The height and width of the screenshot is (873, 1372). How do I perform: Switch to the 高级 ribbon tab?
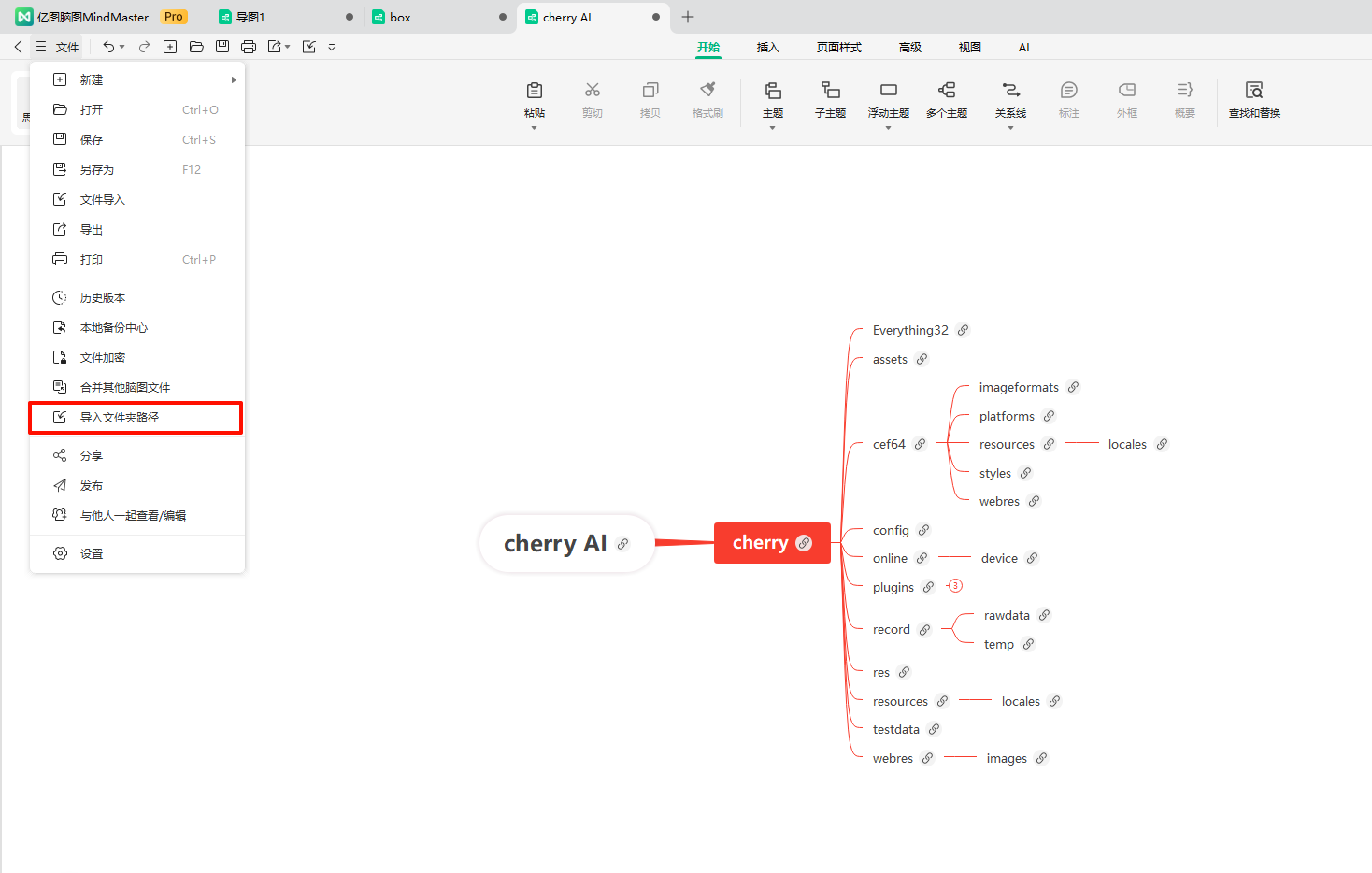click(x=909, y=48)
